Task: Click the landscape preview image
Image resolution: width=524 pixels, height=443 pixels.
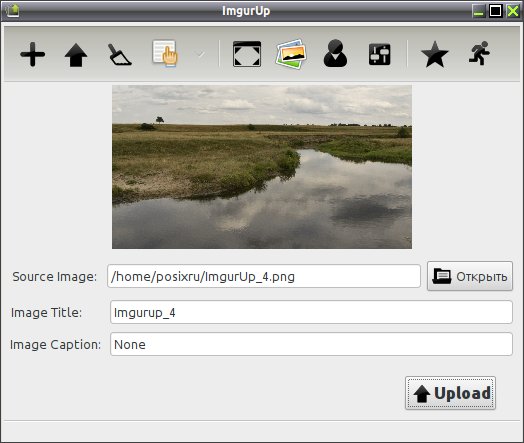Action: [262, 167]
